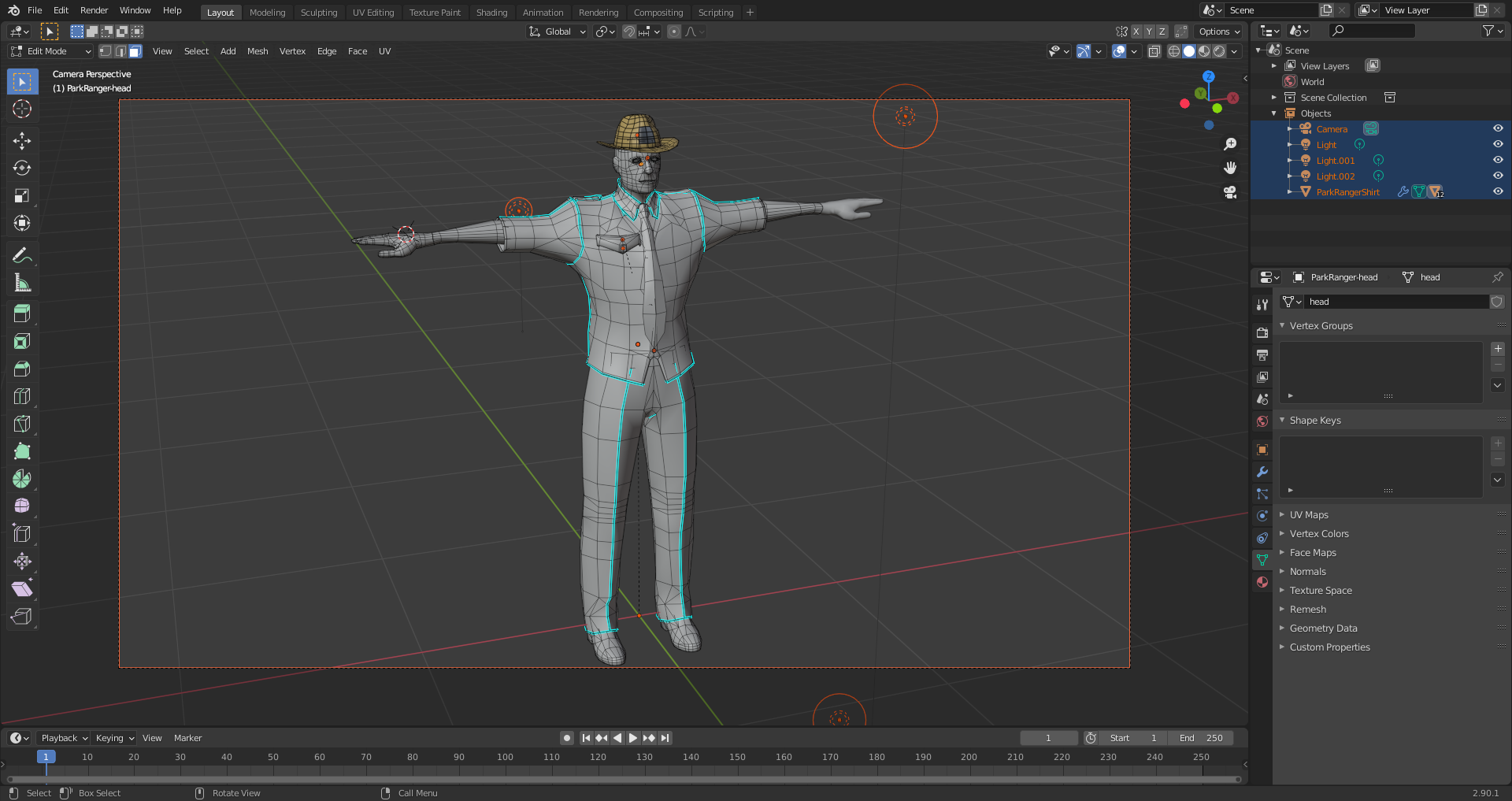
Task: Enable rendered viewport shading
Action: [x=1219, y=51]
